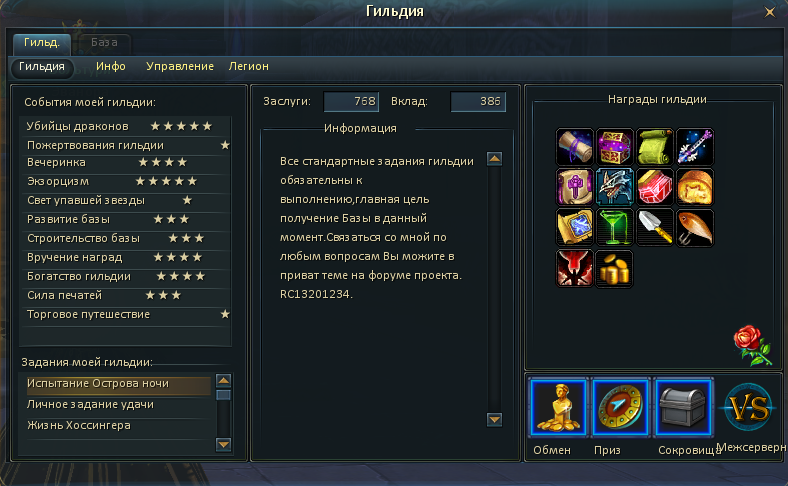The image size is (788, 486).
Task: Click the information text down arrow
Action: [495, 419]
